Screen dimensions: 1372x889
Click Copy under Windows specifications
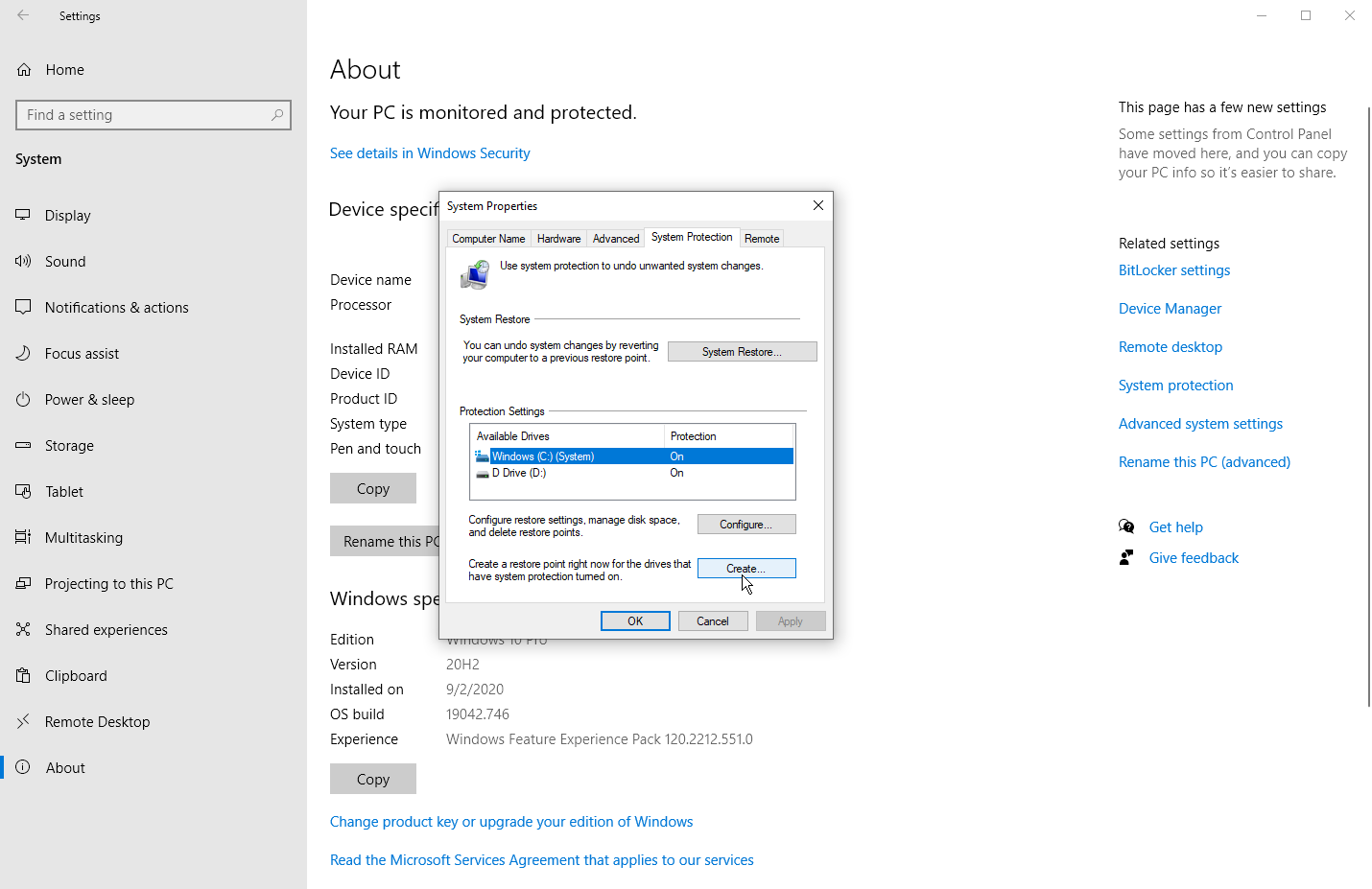(x=373, y=779)
